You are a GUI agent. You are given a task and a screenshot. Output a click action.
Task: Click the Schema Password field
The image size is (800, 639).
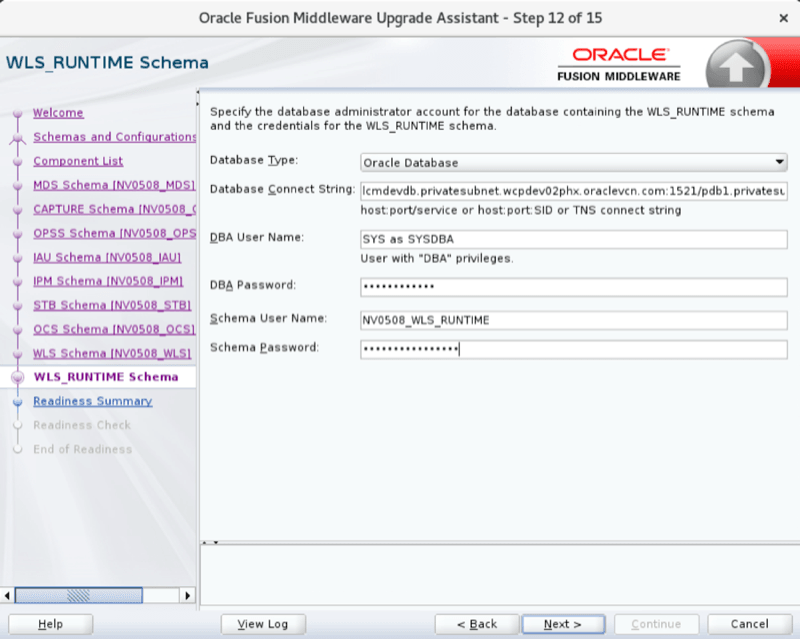pyautogui.click(x=573, y=349)
